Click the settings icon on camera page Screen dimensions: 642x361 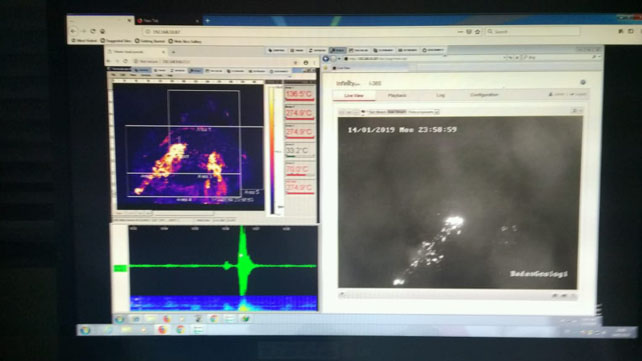click(x=583, y=82)
